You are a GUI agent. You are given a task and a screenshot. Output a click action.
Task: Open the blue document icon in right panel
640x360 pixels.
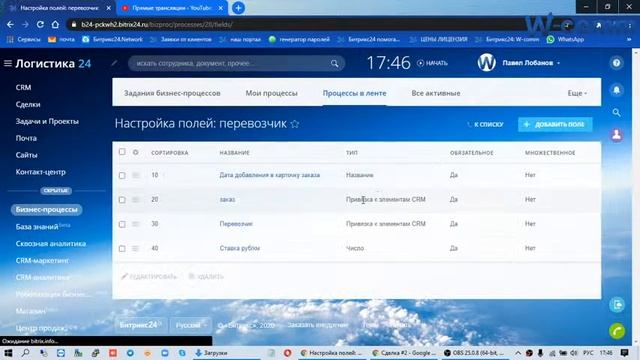coord(617,304)
